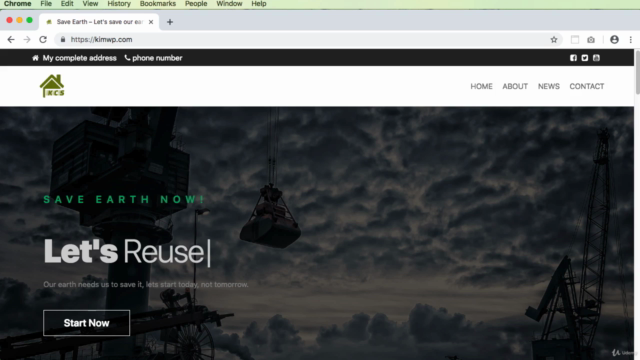Click the Facebook icon in the top bar

573,58
